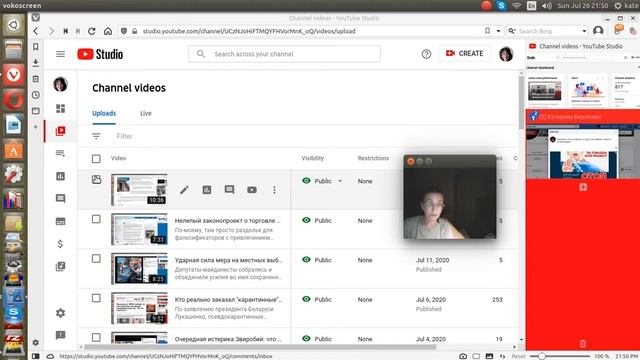Open three-dot options menu on first video
The height and width of the screenshot is (360, 640).
click(274, 190)
